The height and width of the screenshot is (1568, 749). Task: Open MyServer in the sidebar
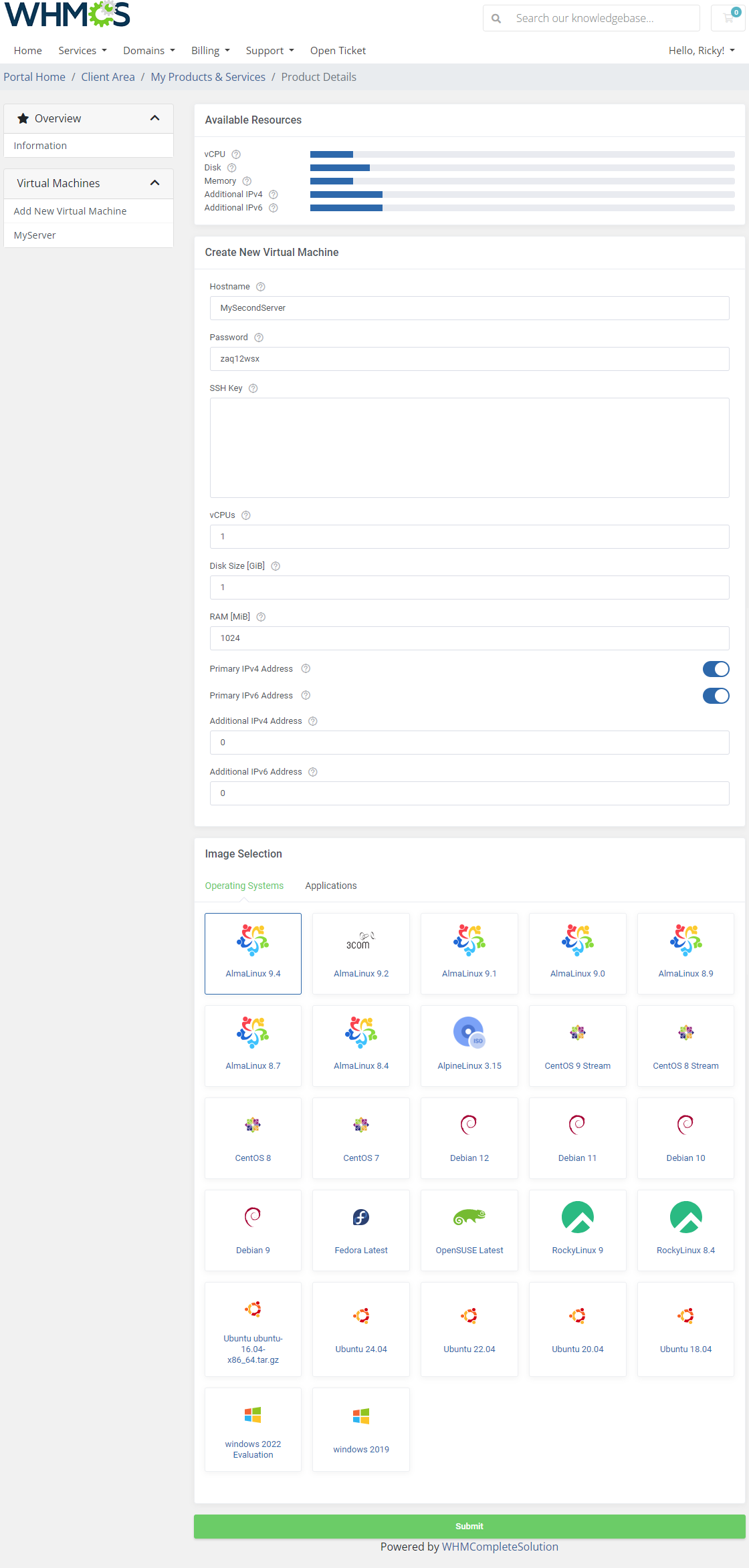tap(89, 235)
